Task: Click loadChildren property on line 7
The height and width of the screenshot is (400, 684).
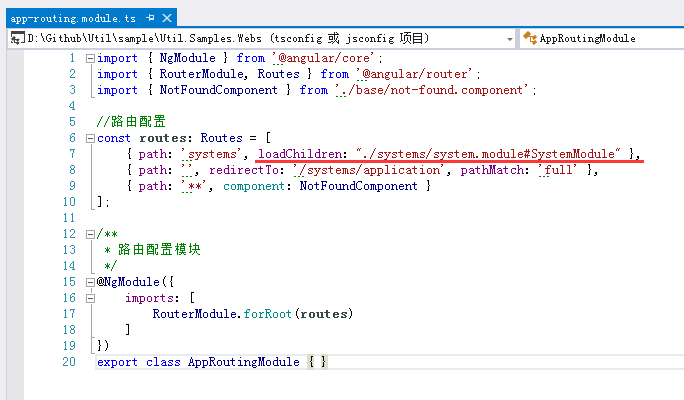Action: (x=299, y=154)
